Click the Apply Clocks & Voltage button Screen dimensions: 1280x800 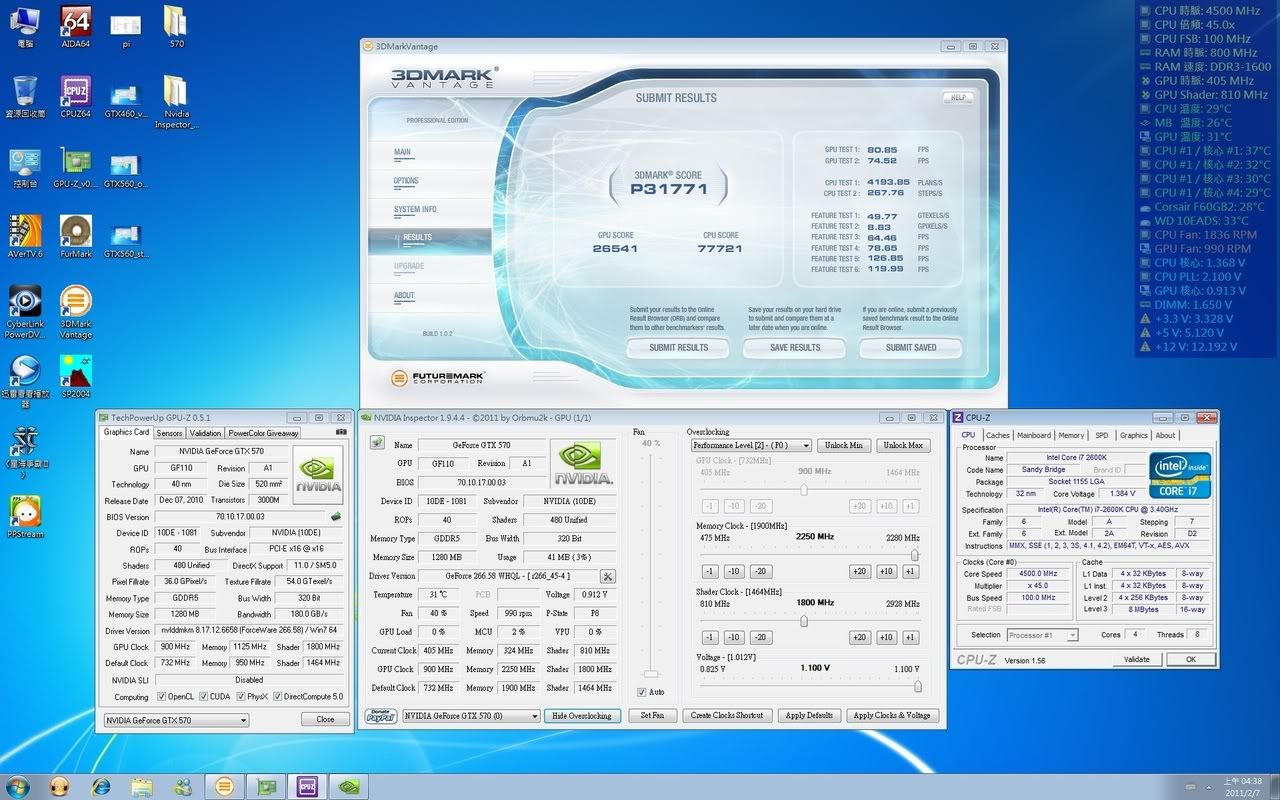892,716
